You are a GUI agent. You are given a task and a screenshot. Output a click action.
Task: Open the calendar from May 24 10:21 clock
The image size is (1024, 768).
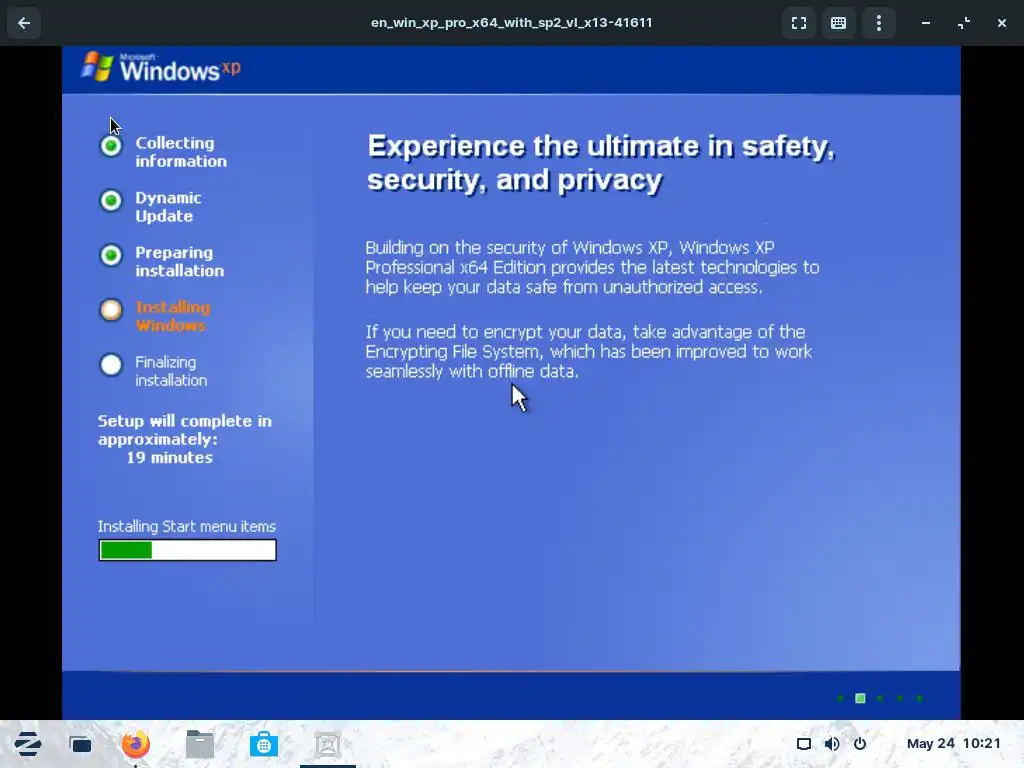pyautogui.click(x=953, y=743)
